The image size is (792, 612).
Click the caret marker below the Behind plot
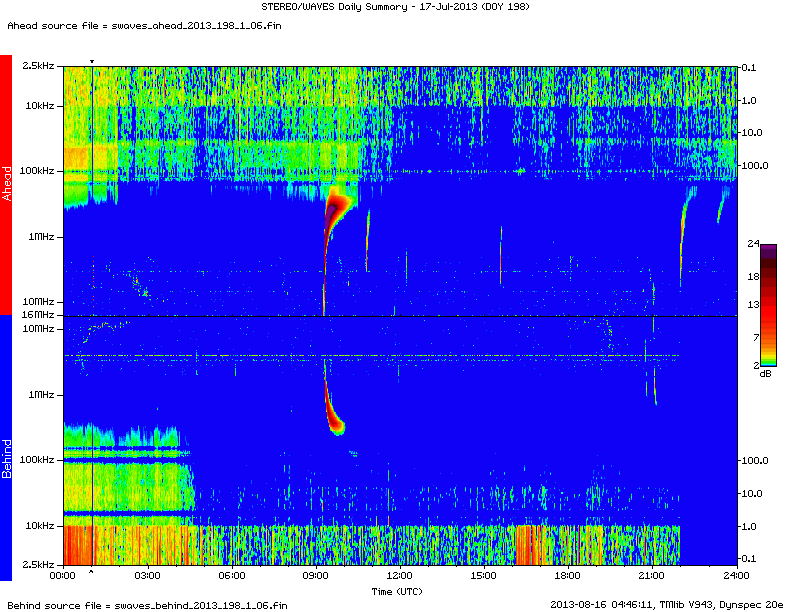[x=92, y=572]
